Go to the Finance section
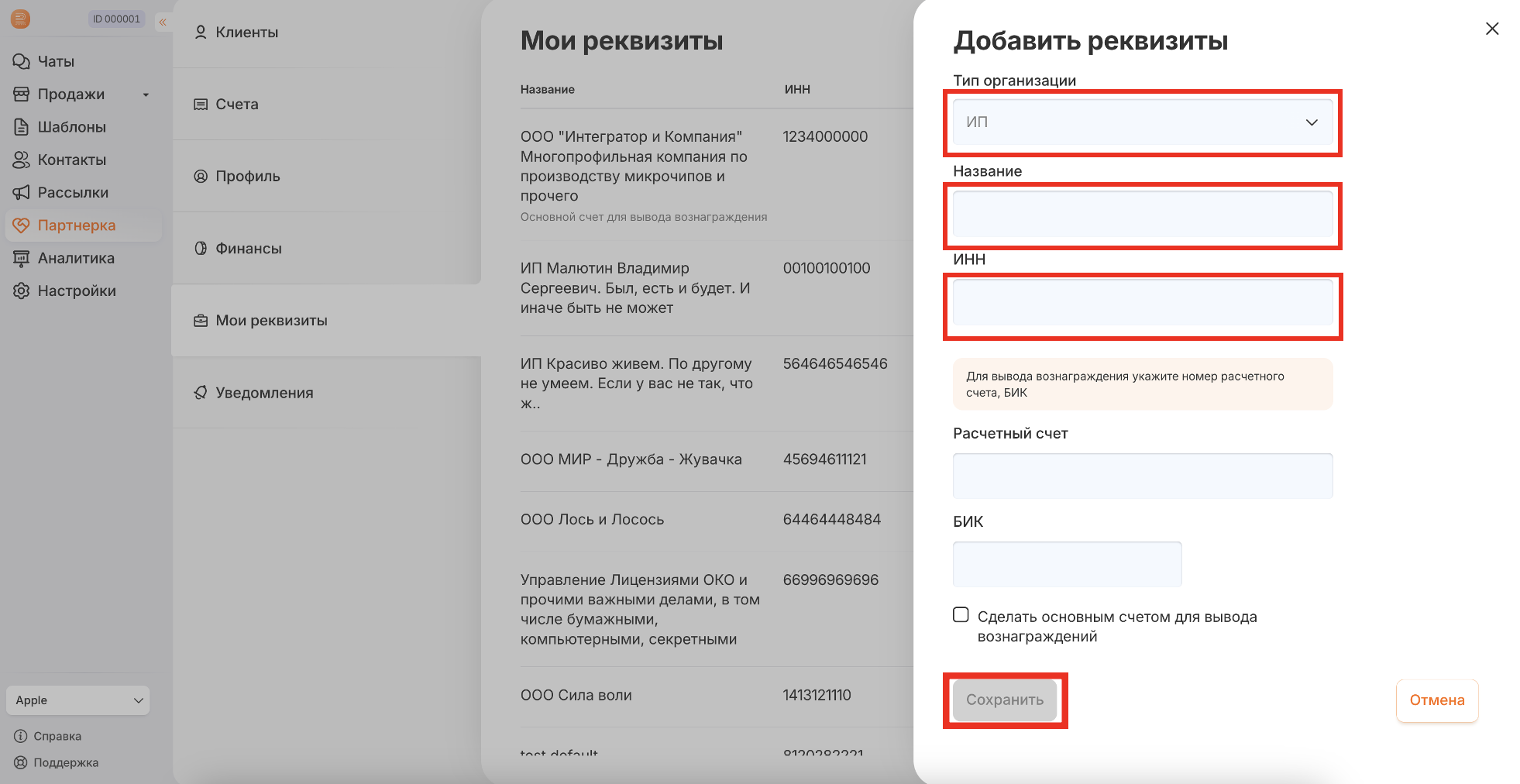The width and height of the screenshot is (1520, 784). click(248, 249)
